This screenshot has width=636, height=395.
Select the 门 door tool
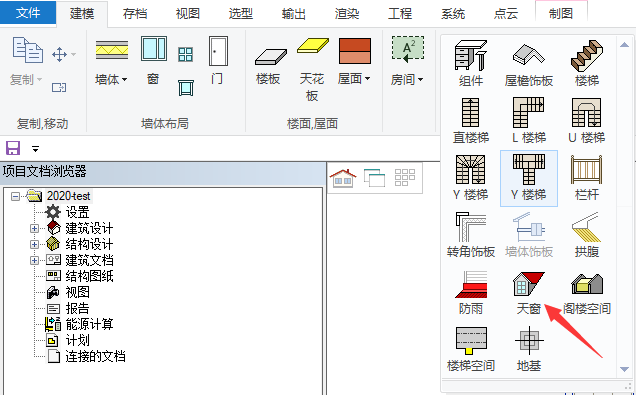click(x=218, y=60)
